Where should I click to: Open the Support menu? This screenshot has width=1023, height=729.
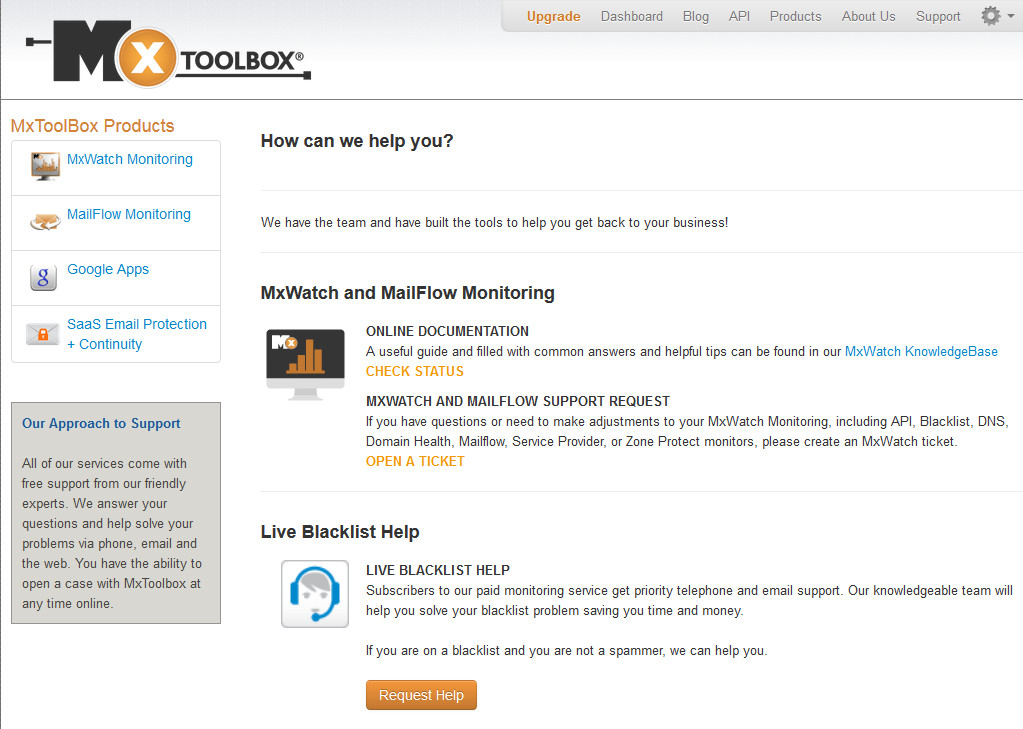click(x=937, y=16)
